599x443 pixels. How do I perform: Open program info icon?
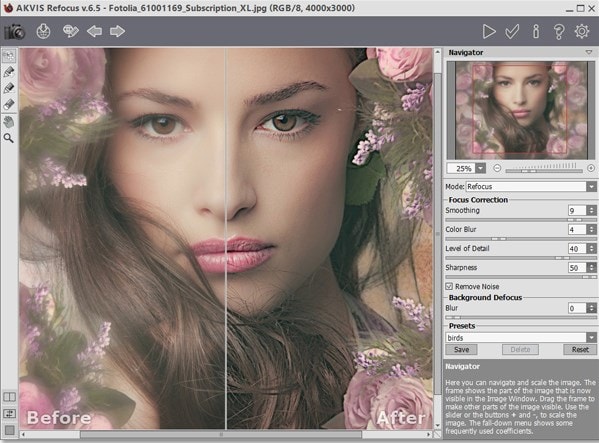pyautogui.click(x=536, y=32)
